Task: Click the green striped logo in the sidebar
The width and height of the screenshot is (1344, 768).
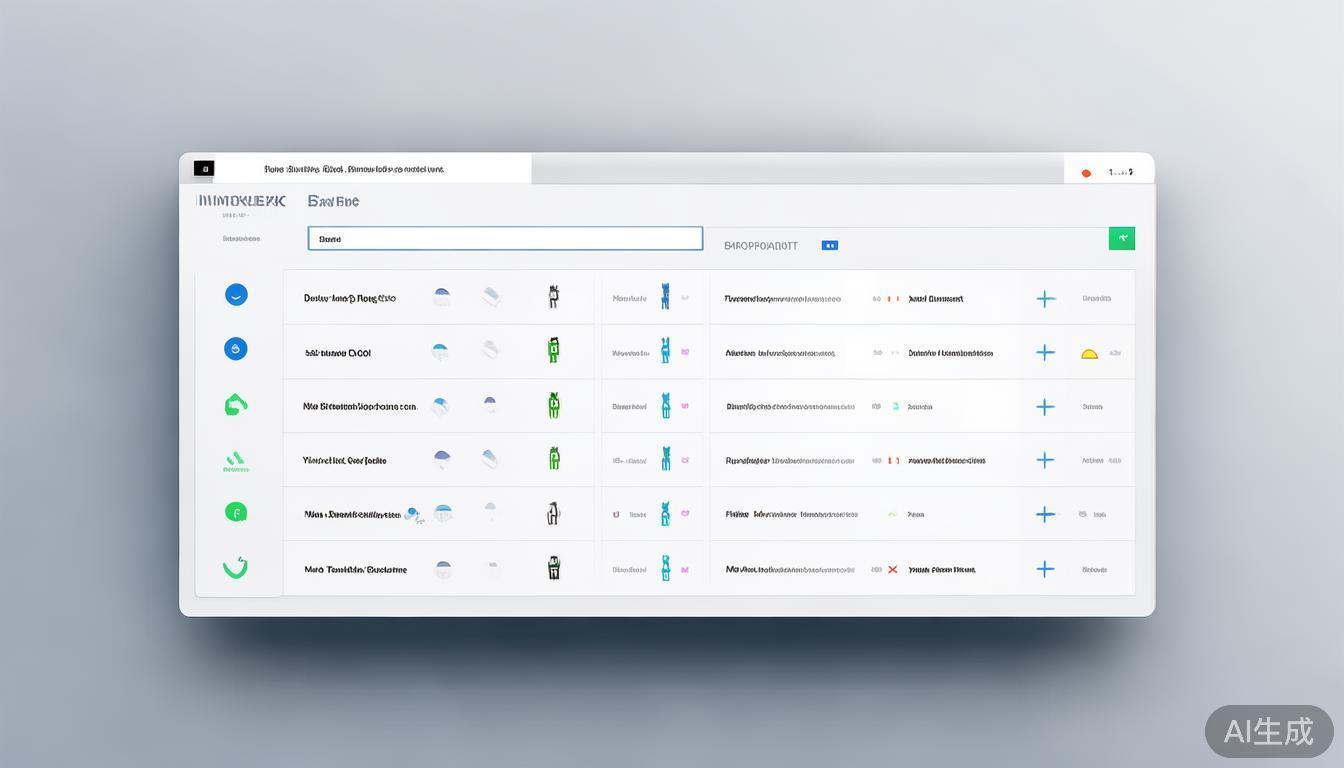Action: [235, 460]
